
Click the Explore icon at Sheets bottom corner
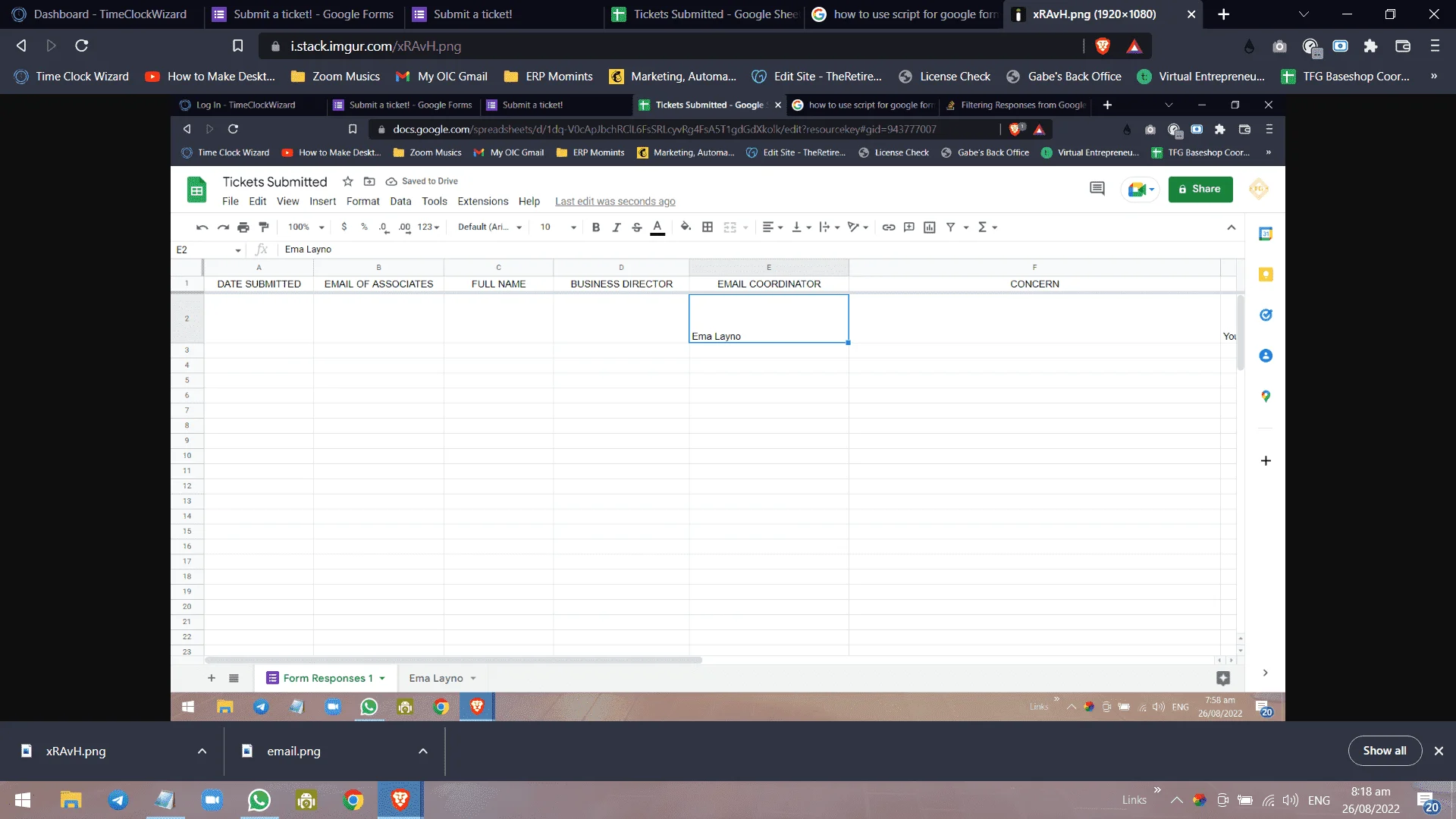(x=1223, y=679)
